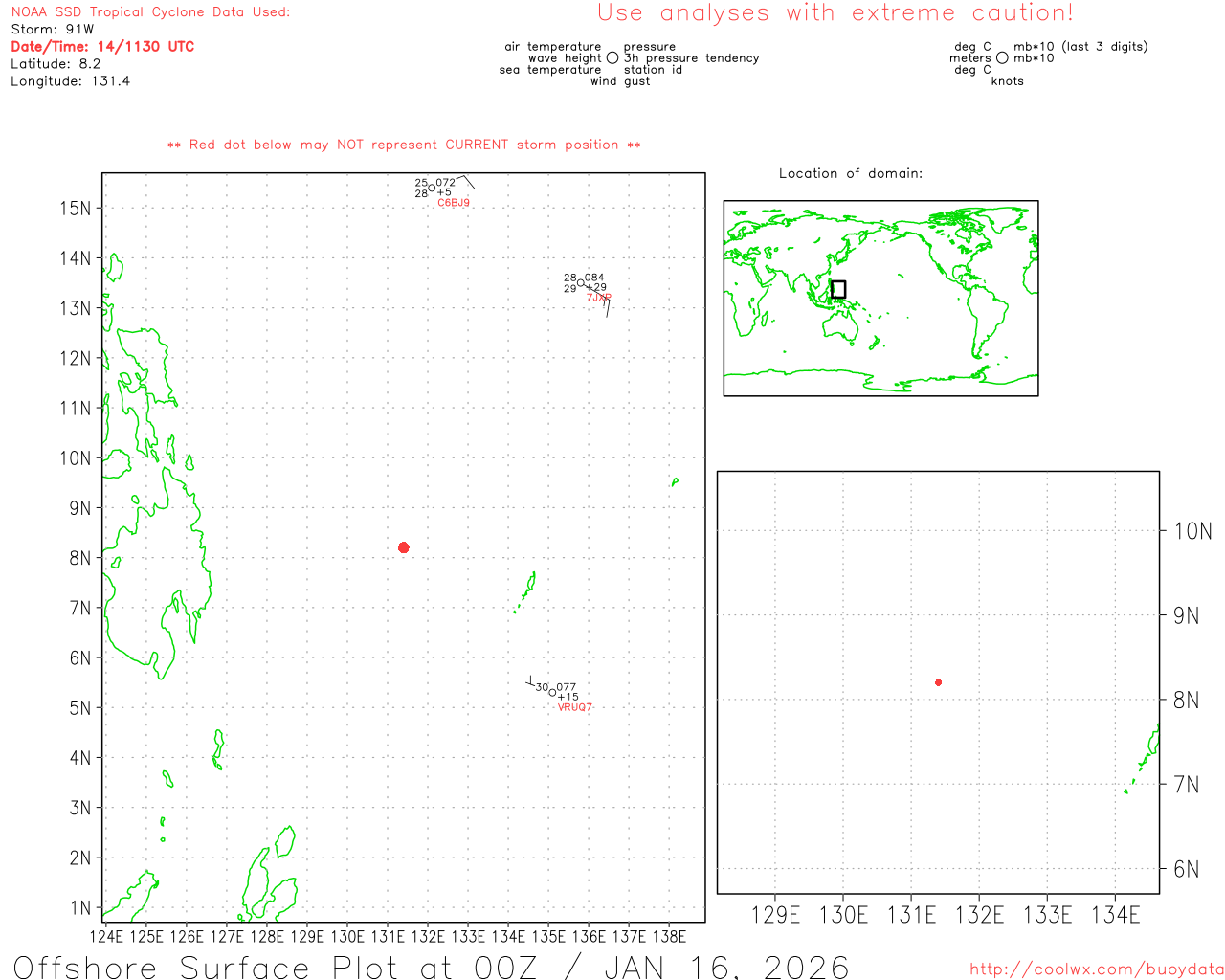1225x980 pixels.
Task: Click the 'Use analyses with extreme caution!' warning
Action: 835,13
